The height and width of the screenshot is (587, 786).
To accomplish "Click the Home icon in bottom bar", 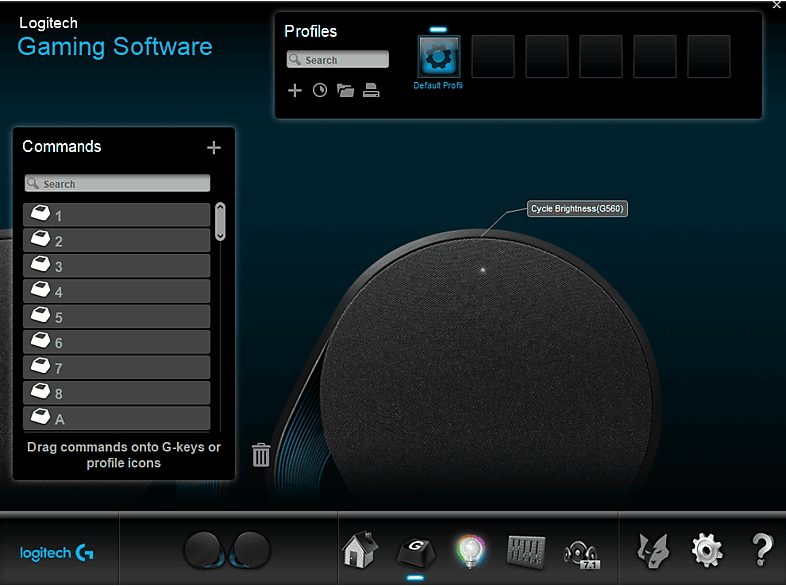I will click(361, 550).
